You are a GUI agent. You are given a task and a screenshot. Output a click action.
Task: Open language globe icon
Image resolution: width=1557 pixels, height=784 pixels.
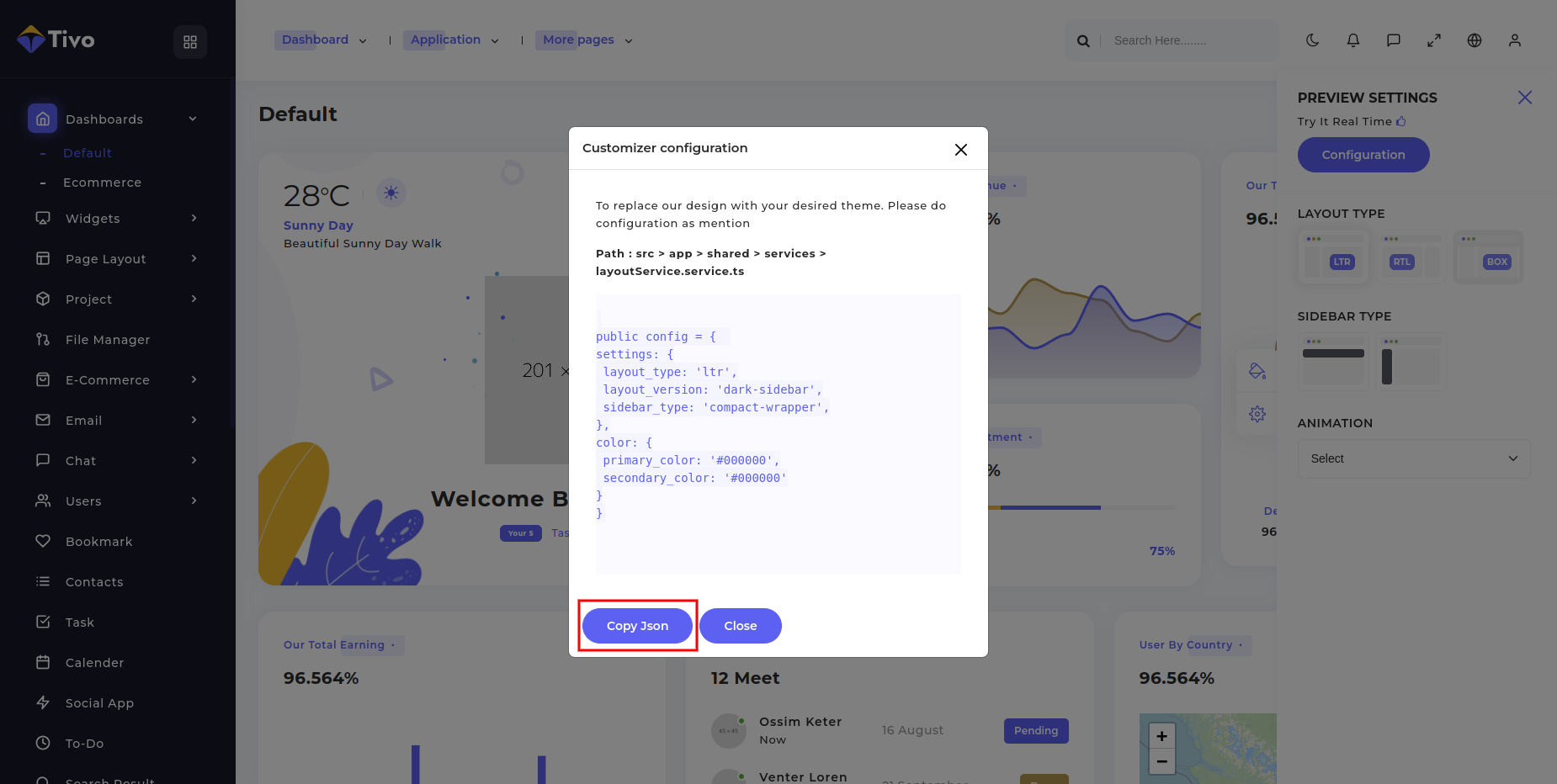pos(1474,40)
